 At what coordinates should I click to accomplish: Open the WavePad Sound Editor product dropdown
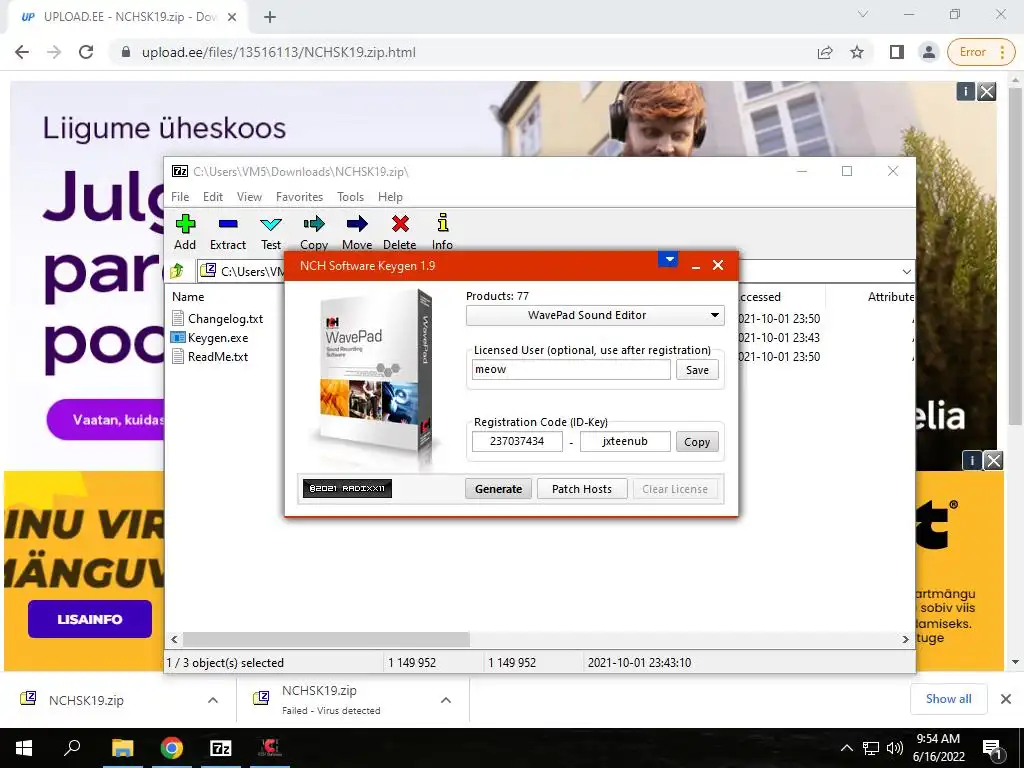pos(595,315)
